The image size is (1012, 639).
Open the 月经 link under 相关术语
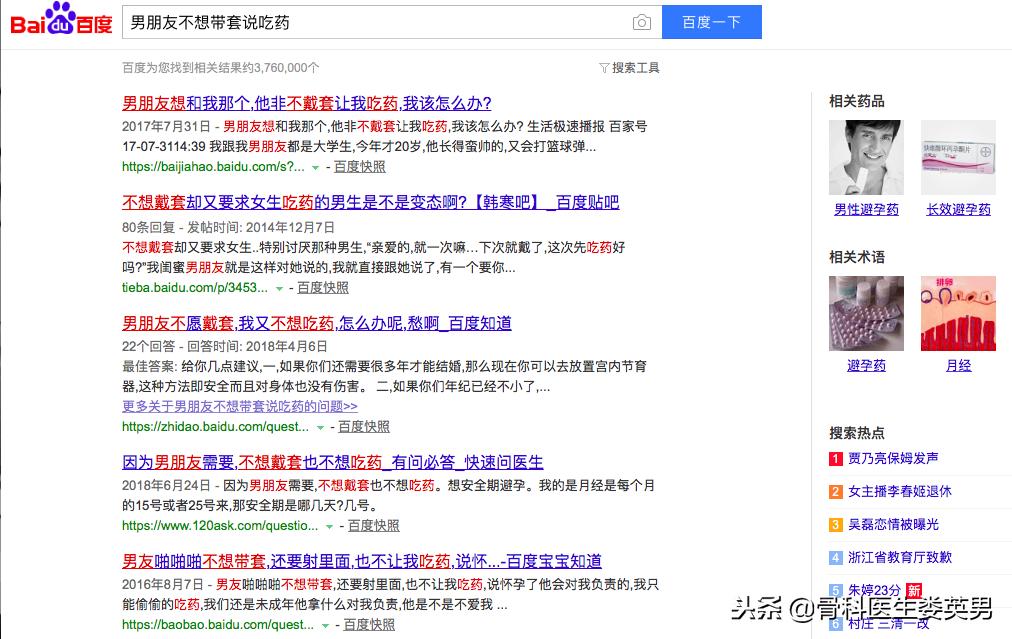point(957,365)
